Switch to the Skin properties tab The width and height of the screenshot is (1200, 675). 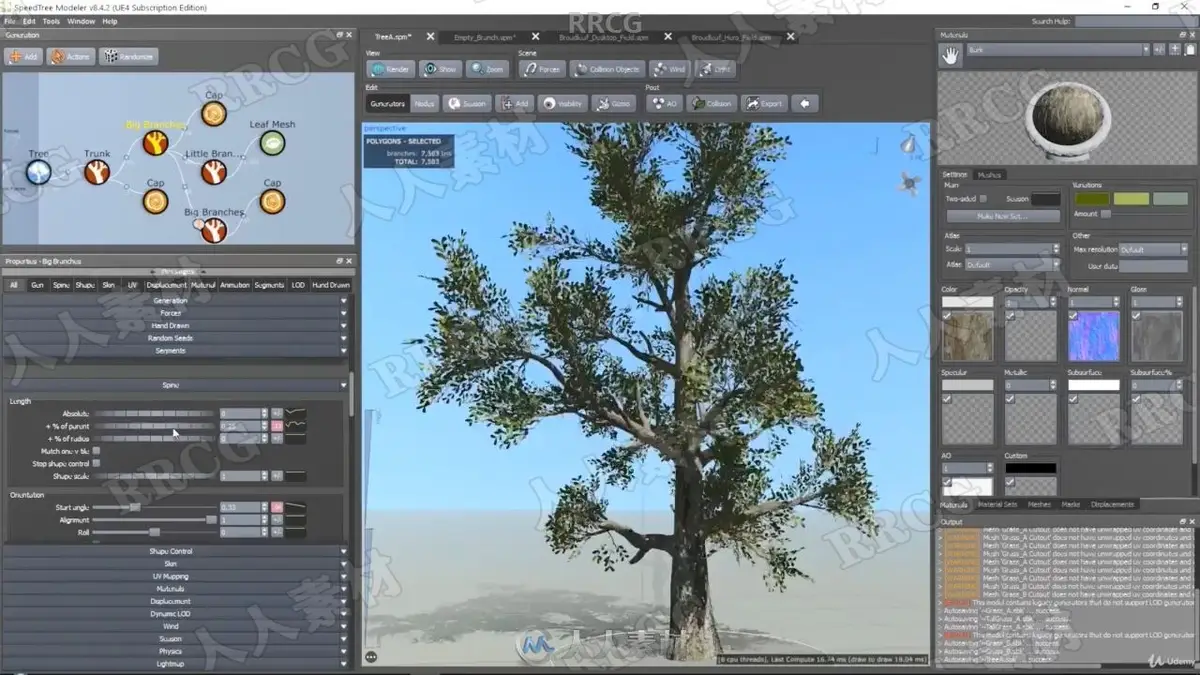click(109, 285)
